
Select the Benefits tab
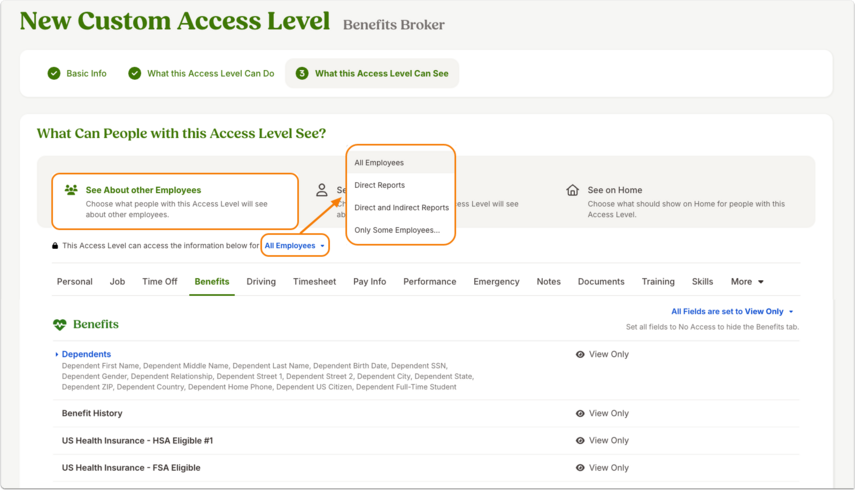(x=212, y=282)
